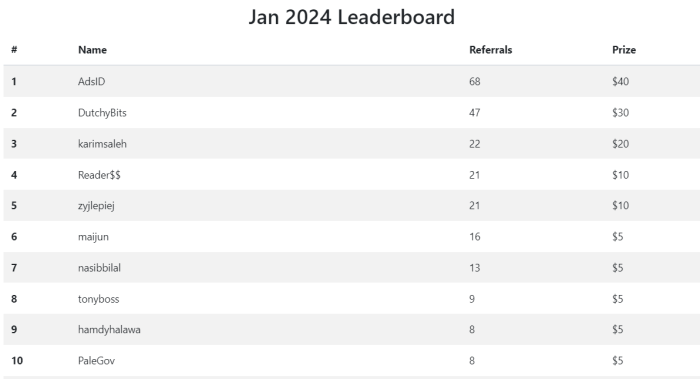Click the # rank column header
The height and width of the screenshot is (379, 700).
point(14,50)
